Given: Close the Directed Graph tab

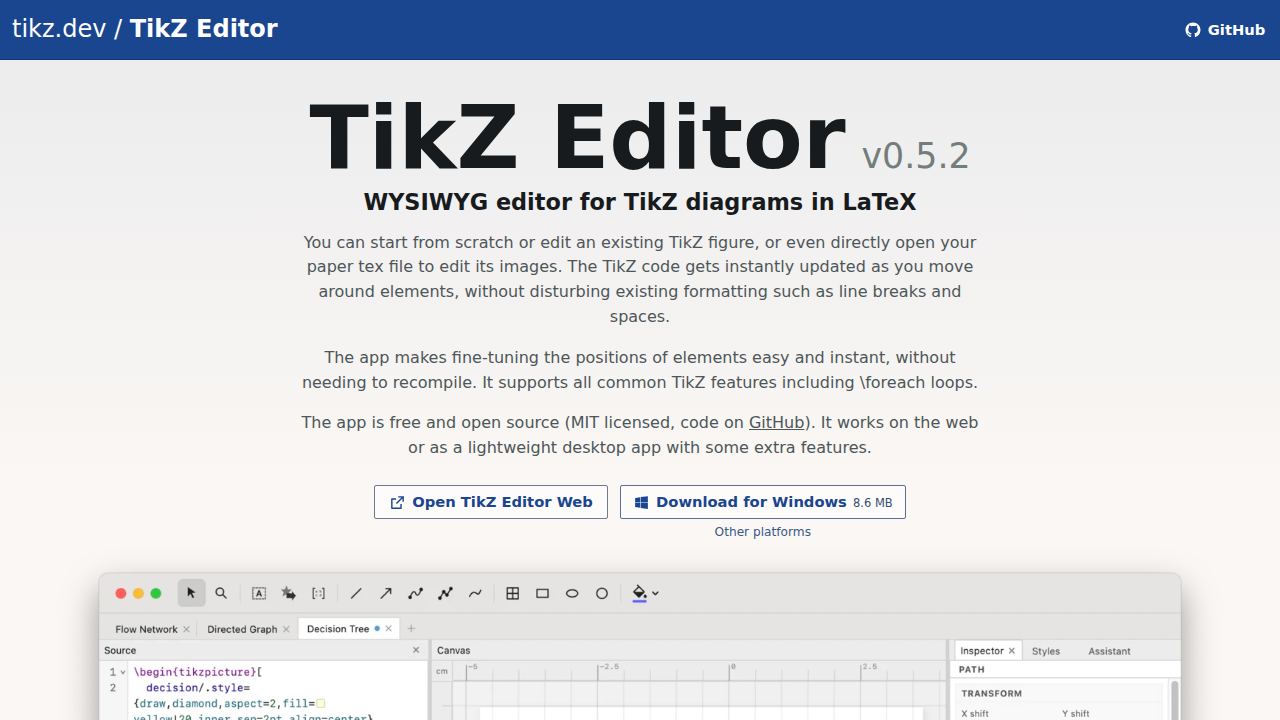Looking at the screenshot, I should [286, 629].
